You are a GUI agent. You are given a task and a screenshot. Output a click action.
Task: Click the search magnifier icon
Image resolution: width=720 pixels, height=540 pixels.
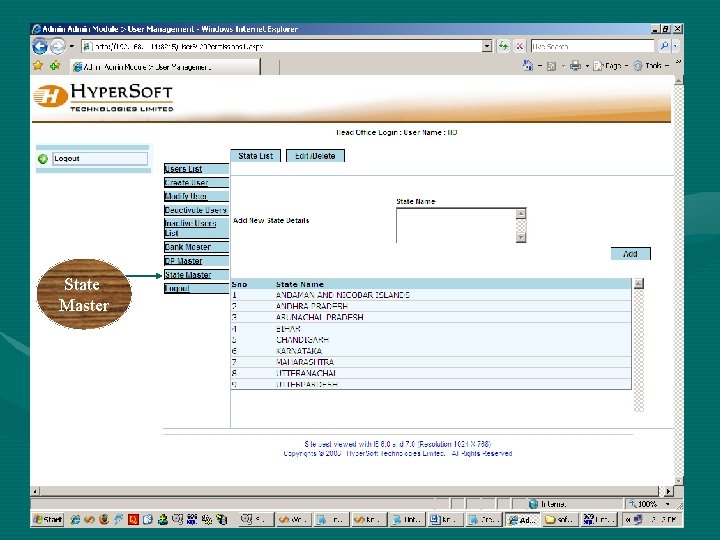(x=664, y=46)
